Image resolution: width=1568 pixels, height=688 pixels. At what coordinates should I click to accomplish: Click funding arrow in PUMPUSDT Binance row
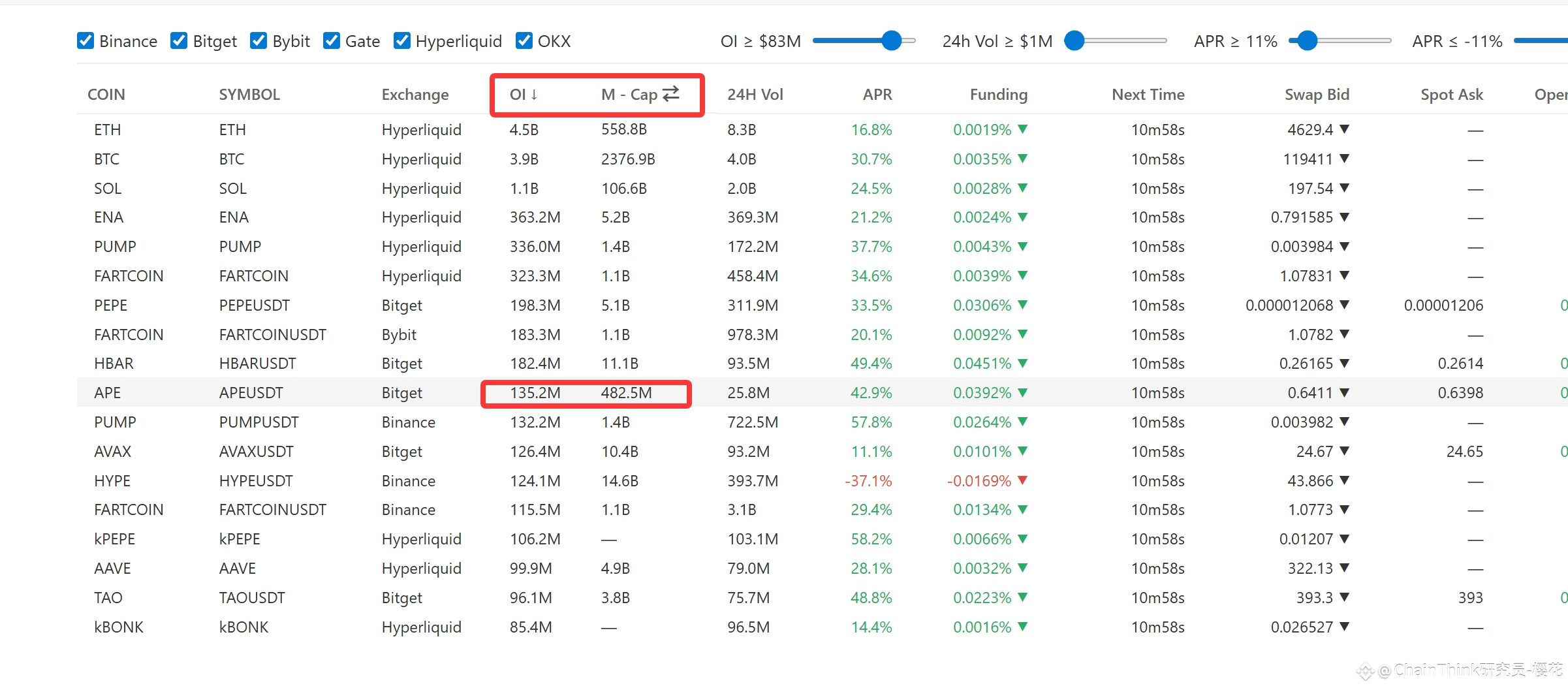pyautogui.click(x=1022, y=422)
